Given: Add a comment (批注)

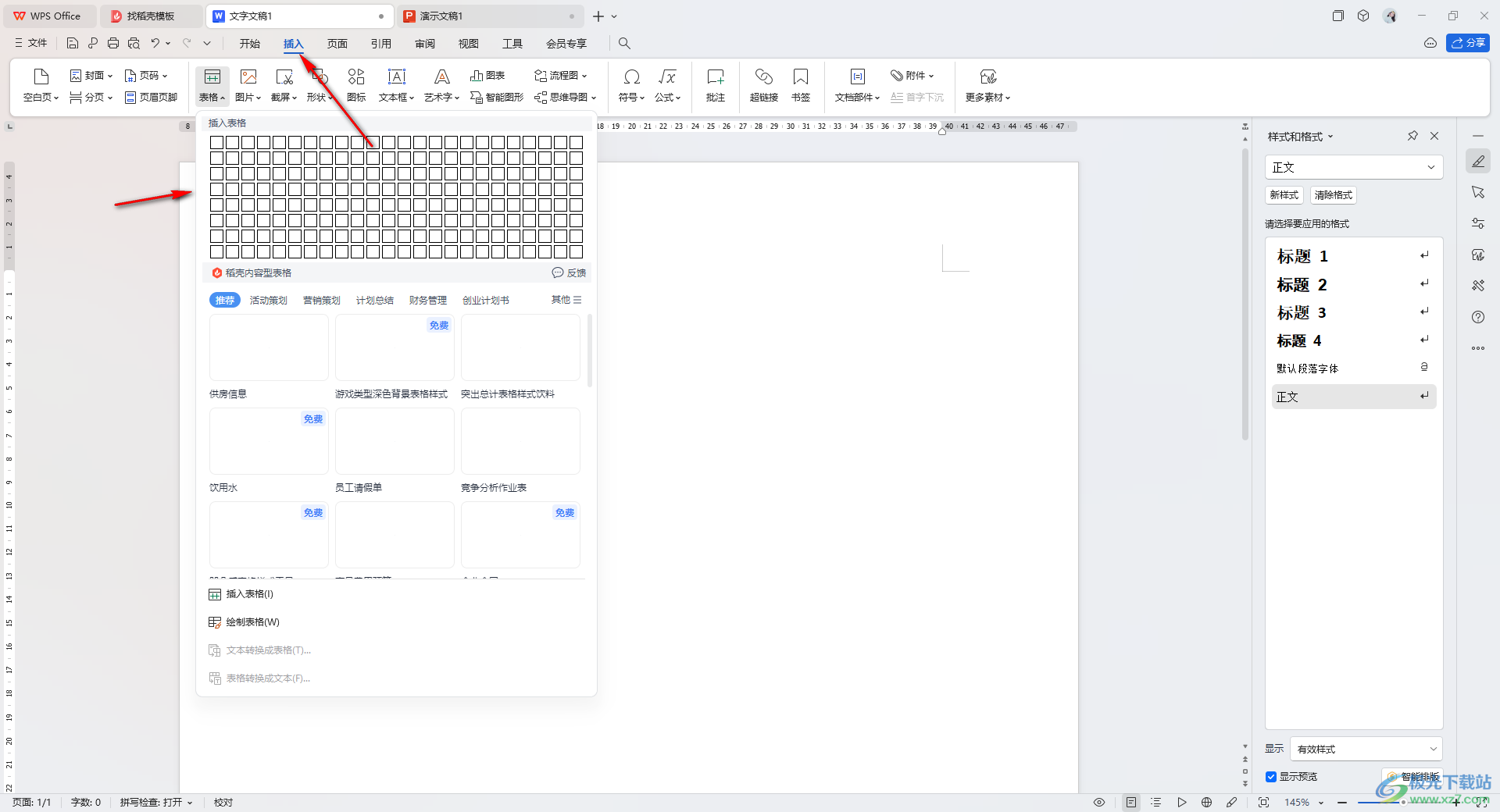Looking at the screenshot, I should (716, 84).
